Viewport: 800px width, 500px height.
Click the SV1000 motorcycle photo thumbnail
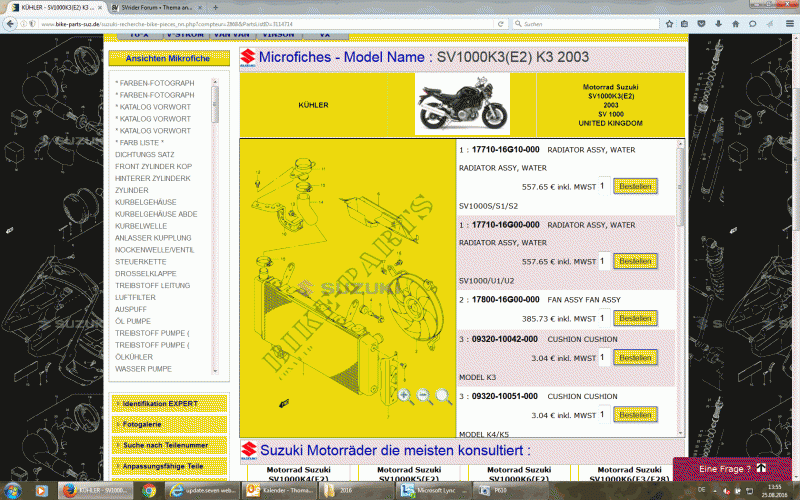(x=462, y=104)
